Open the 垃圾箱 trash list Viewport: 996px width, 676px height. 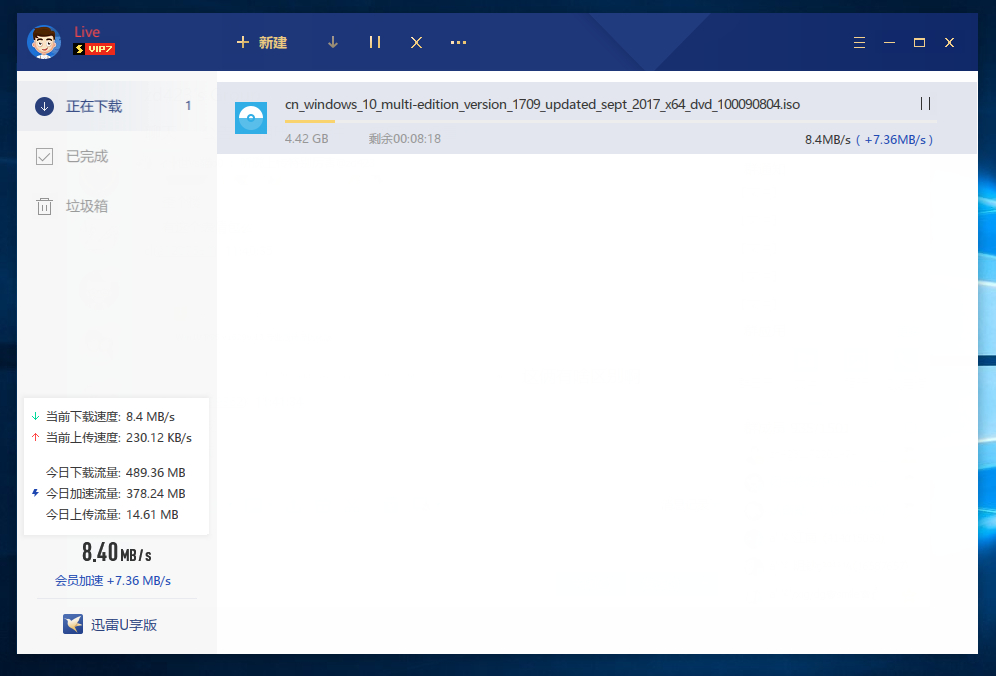[x=86, y=206]
